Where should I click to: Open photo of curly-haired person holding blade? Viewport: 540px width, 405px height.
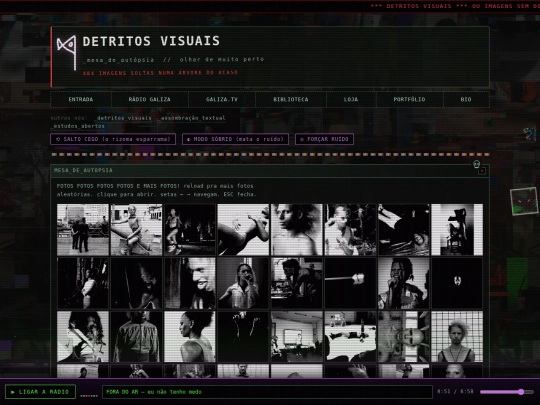click(x=83, y=337)
